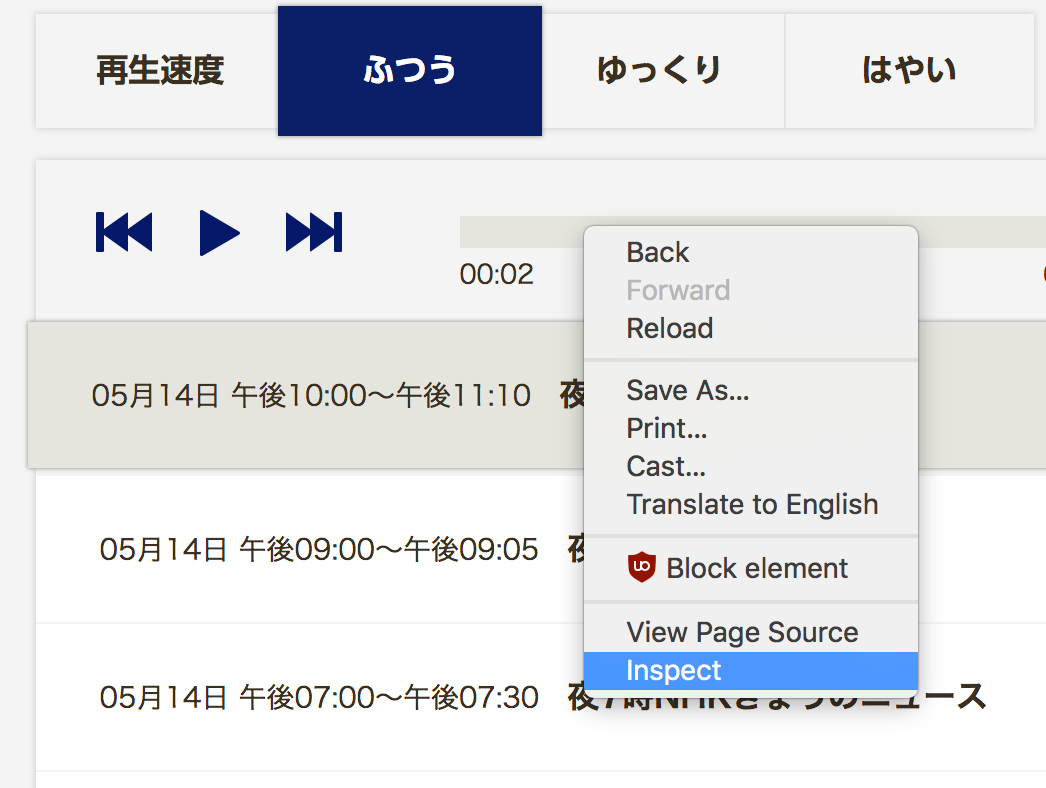Screen dimensions: 1046x788
Task: Open the 午後07:00〜午後07:30 news program
Action: [540, 697]
